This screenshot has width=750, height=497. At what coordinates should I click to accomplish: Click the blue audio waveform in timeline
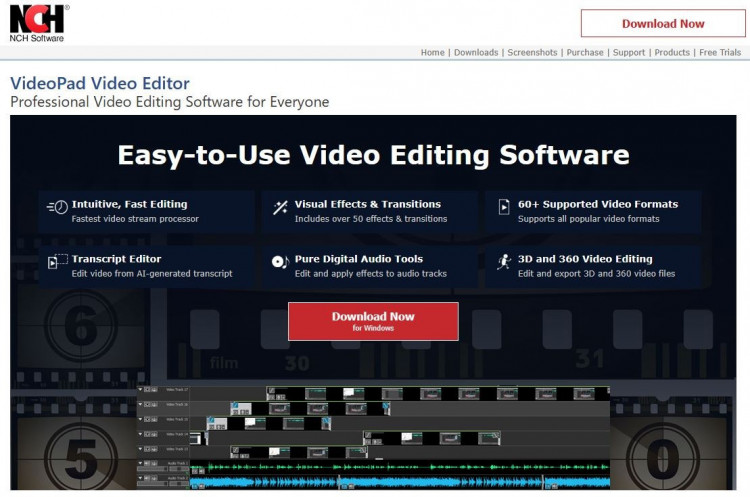[x=400, y=482]
